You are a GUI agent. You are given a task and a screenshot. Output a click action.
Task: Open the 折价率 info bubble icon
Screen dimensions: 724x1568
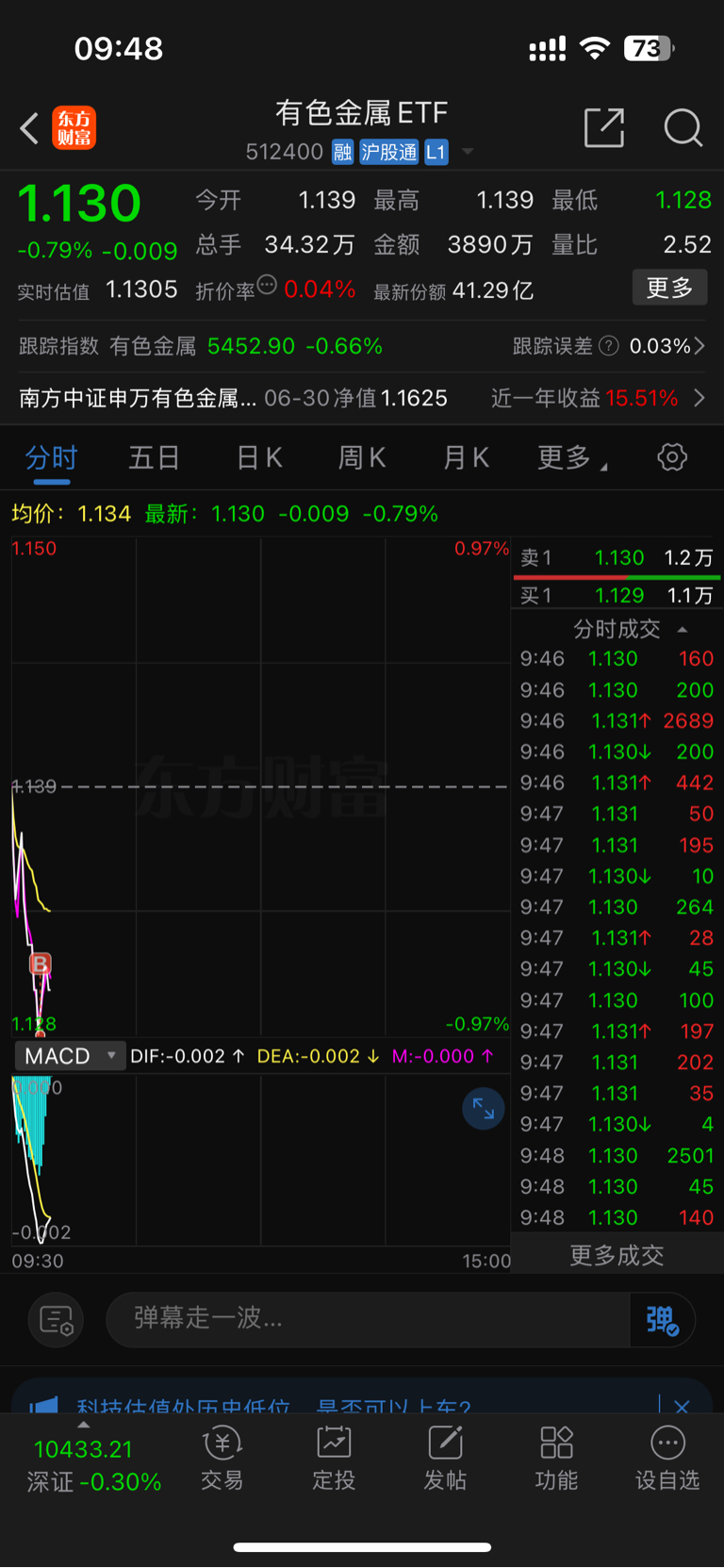267,285
